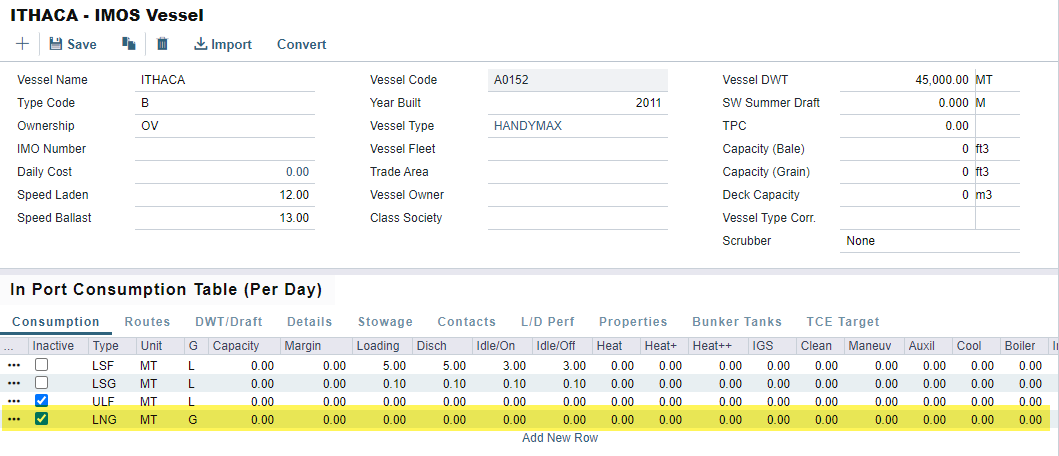Click the Add New Row link
Image resolution: width=1059 pixels, height=456 pixels.
(x=560, y=438)
